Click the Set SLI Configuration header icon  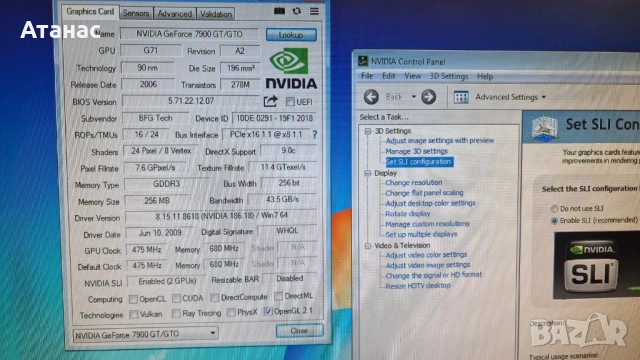click(x=544, y=127)
